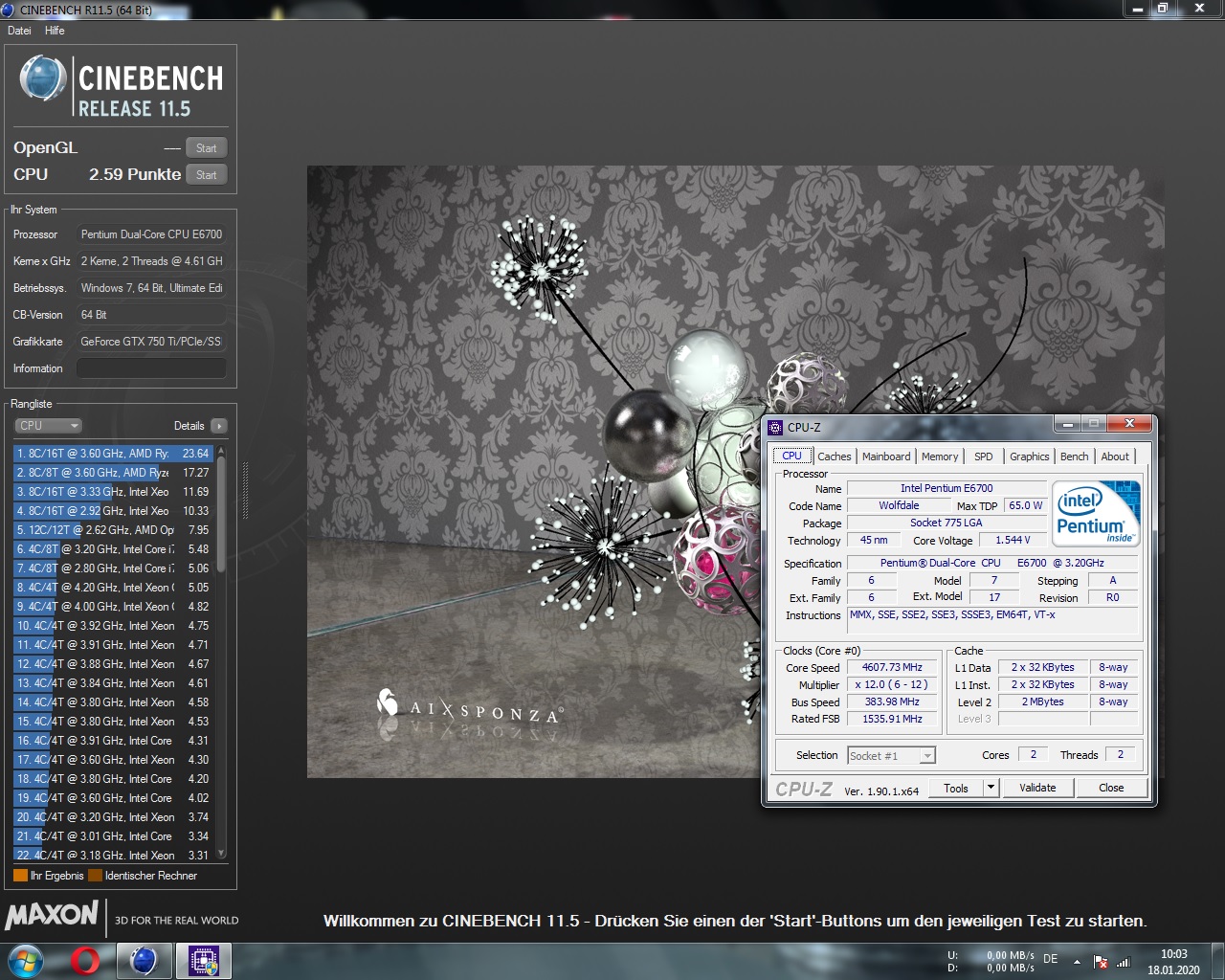Select ranking entry 2 with score 17.27
This screenshot has height=980, width=1225.
pyautogui.click(x=113, y=473)
